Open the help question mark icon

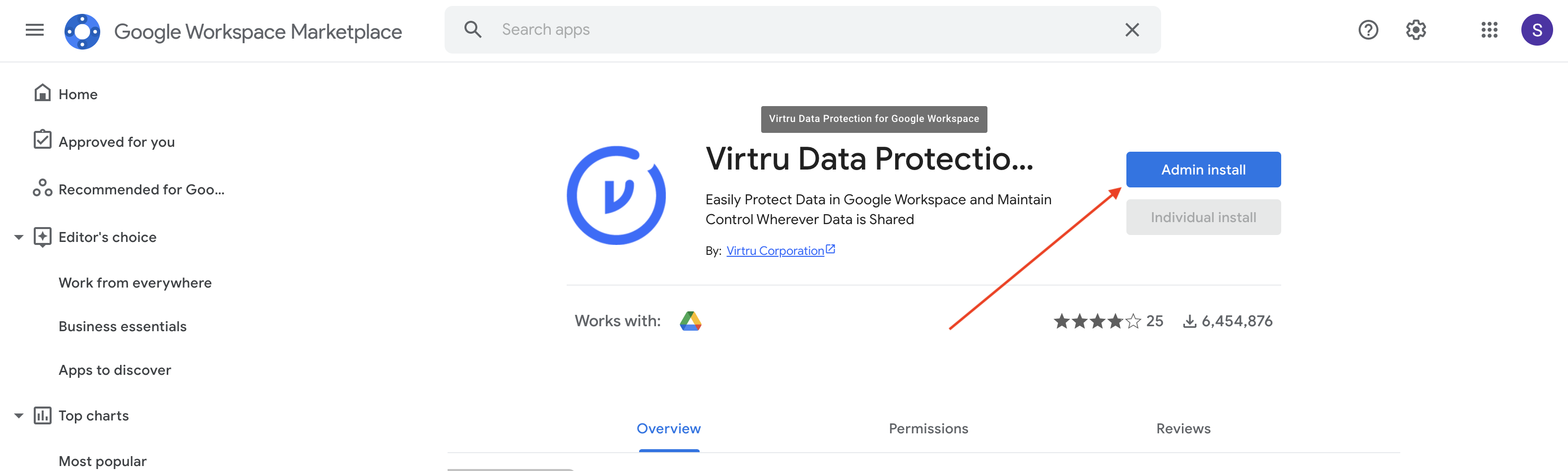coord(1368,30)
